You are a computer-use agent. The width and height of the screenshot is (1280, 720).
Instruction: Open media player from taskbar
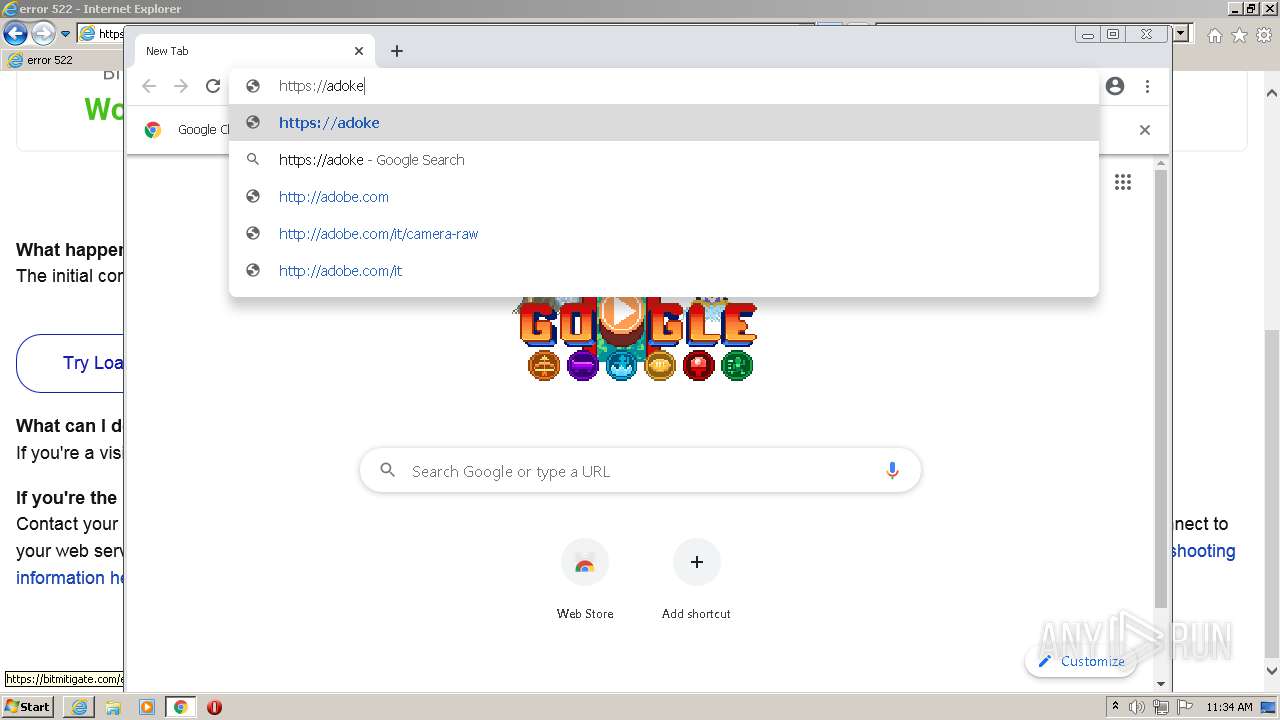point(147,707)
